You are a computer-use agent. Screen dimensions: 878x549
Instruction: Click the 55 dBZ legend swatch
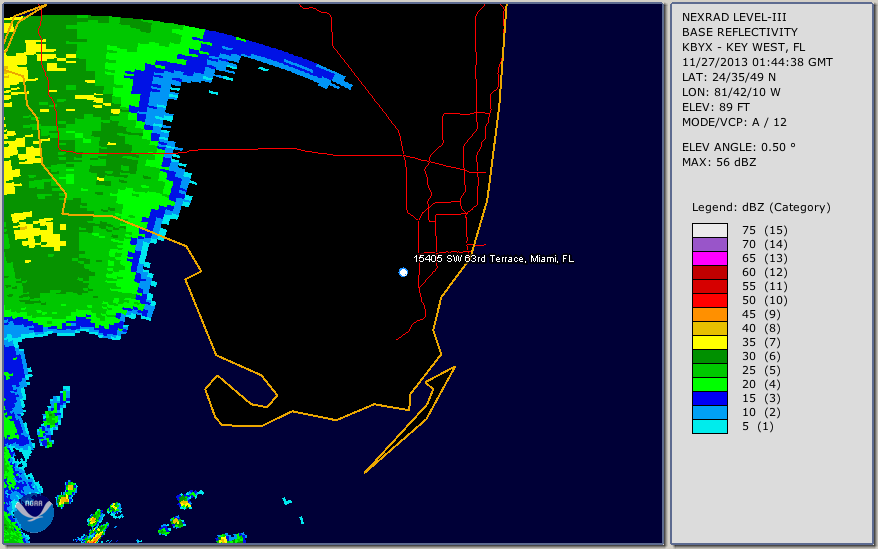[709, 286]
